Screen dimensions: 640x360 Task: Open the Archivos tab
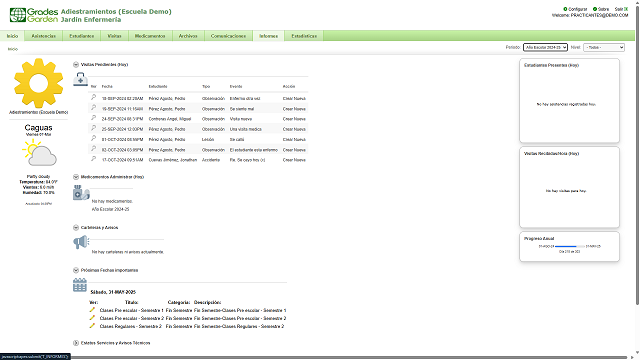[188, 36]
